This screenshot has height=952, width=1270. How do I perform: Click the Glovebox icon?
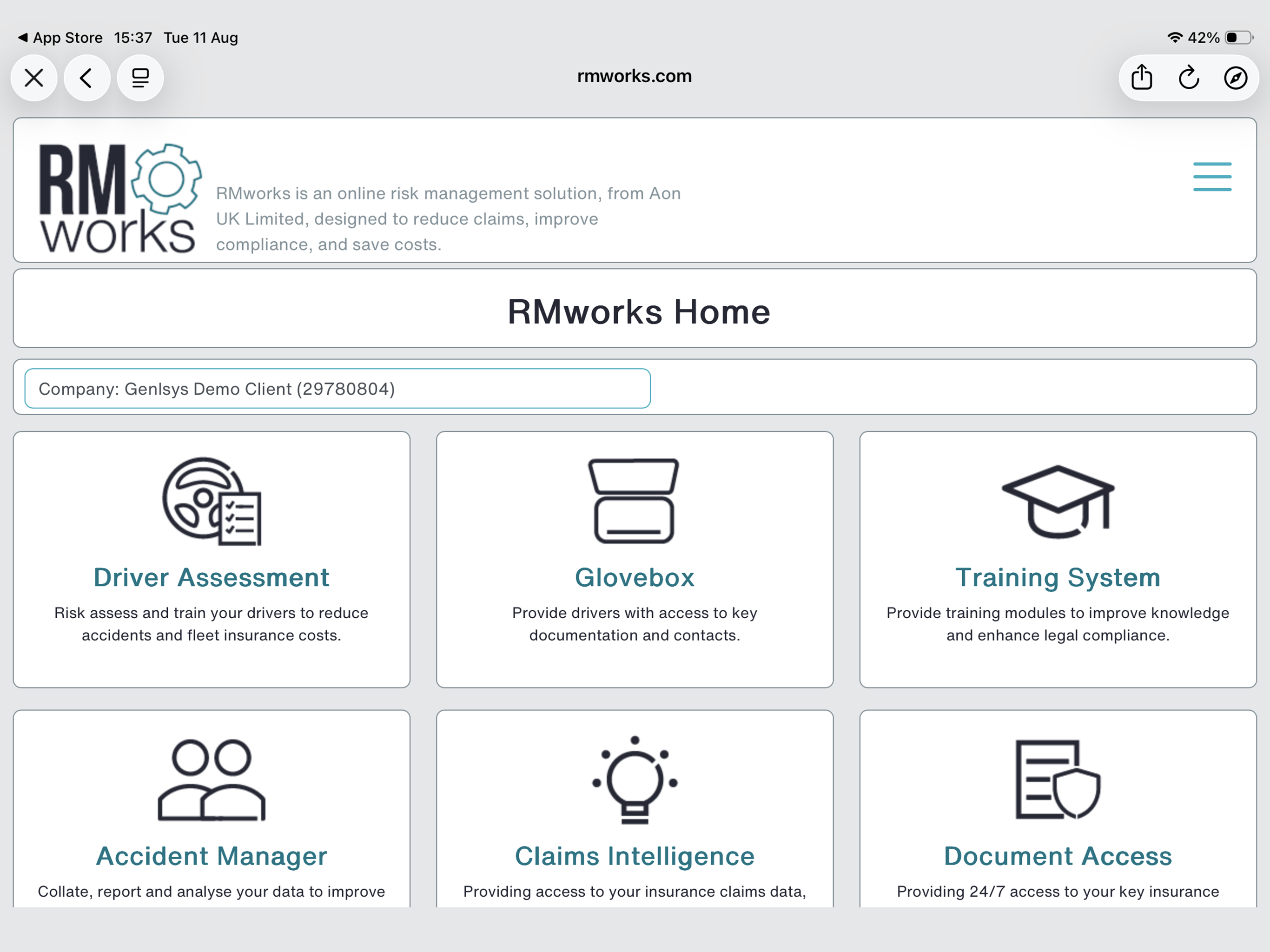634,501
